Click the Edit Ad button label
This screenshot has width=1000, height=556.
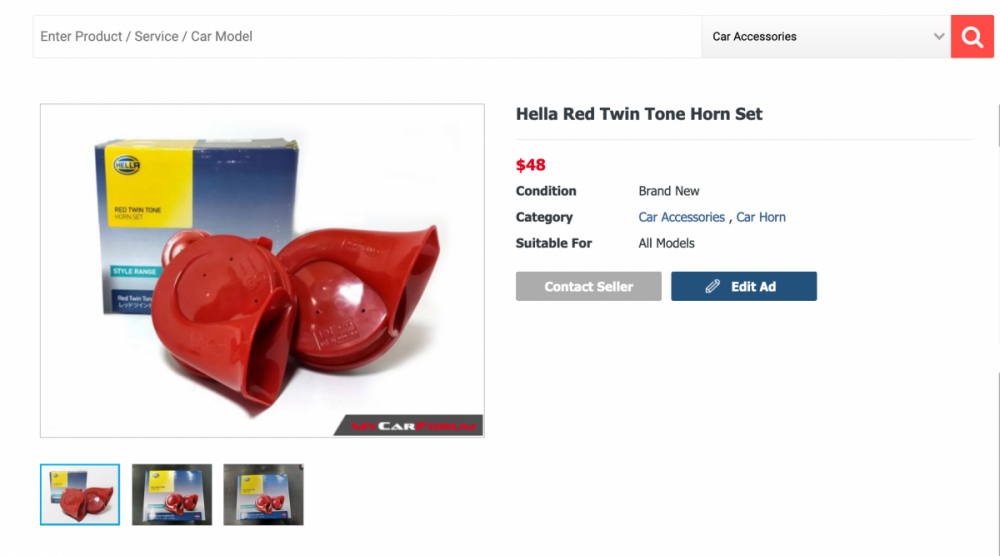coord(753,286)
